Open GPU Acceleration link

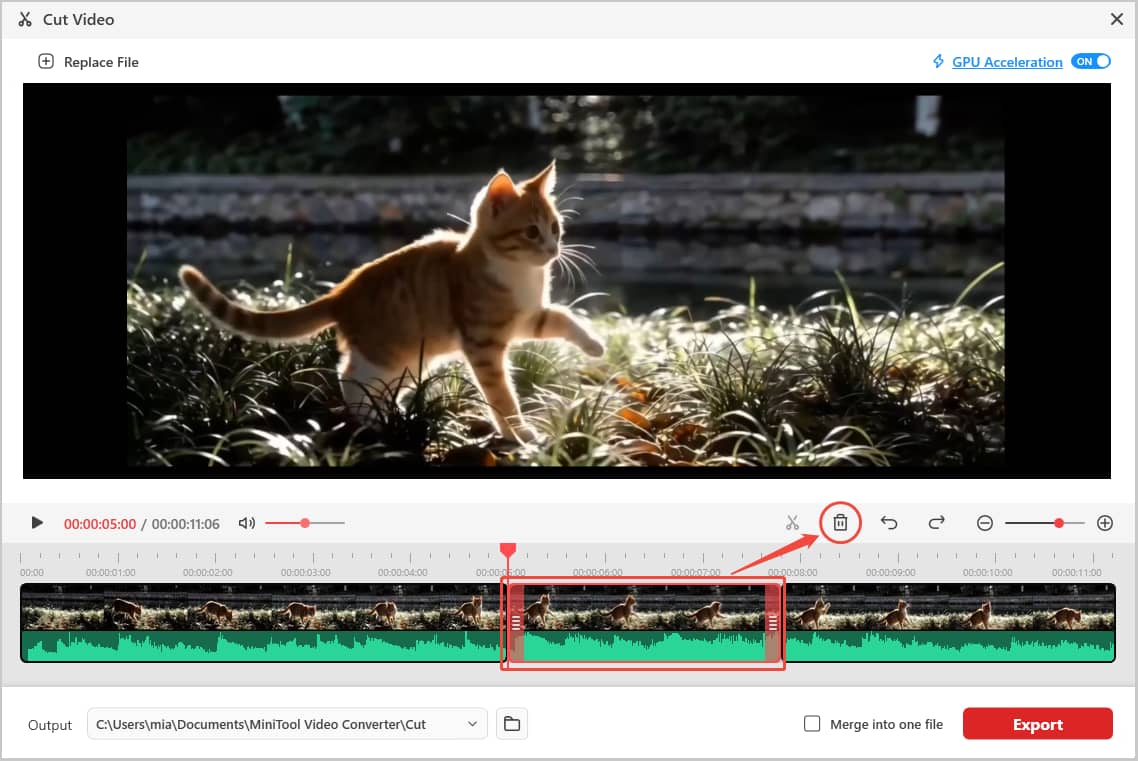click(x=1007, y=62)
